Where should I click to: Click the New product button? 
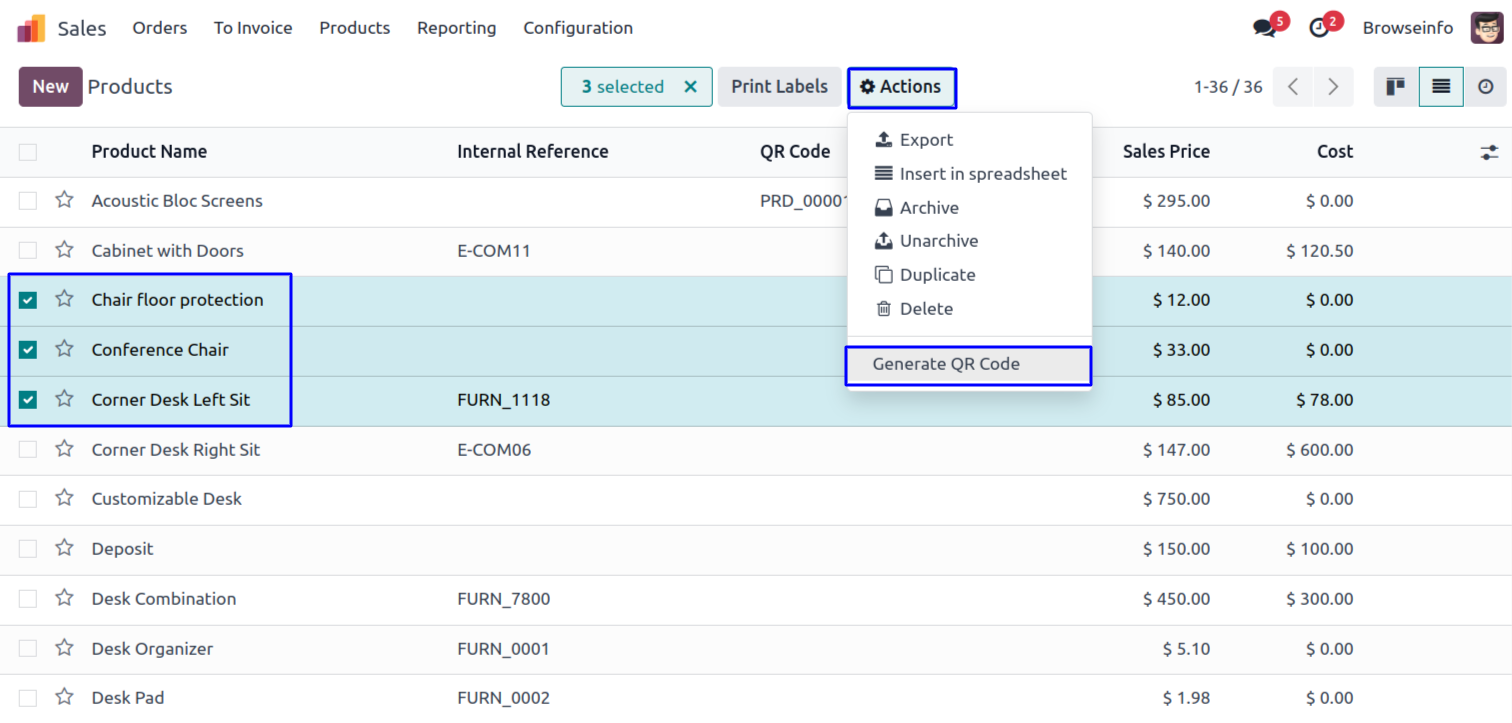point(50,87)
